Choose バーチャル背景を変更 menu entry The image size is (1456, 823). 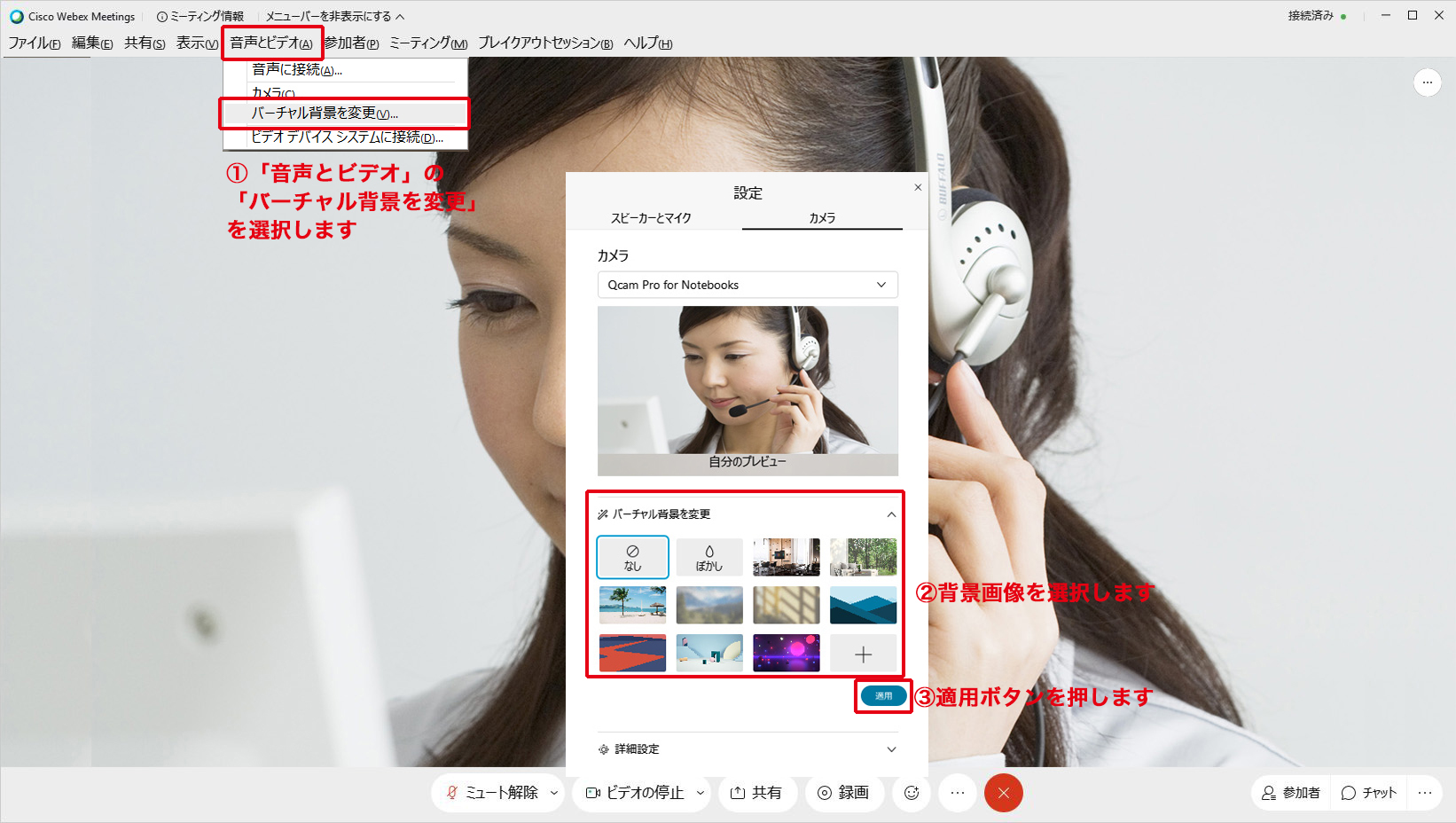click(x=345, y=114)
